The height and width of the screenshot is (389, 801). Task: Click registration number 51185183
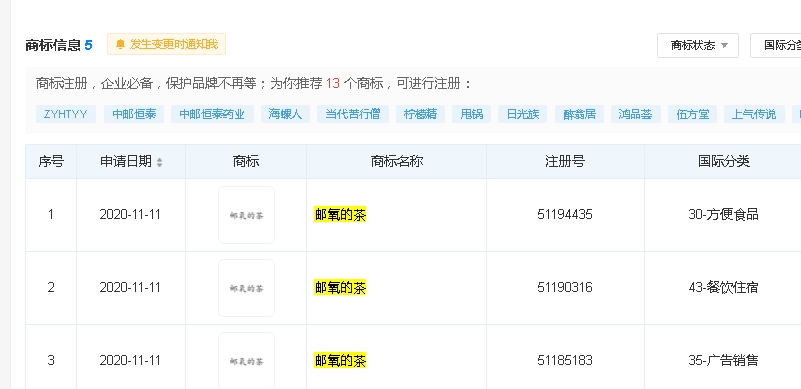point(564,361)
